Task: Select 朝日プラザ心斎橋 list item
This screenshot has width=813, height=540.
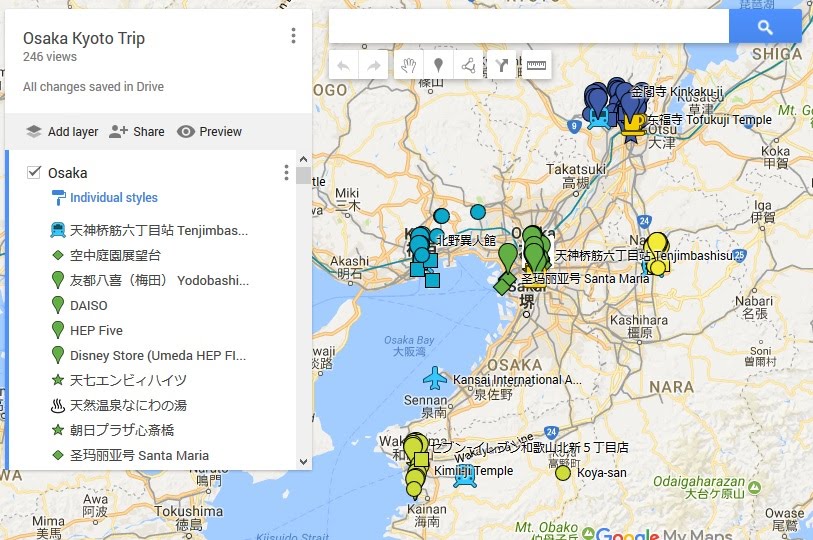Action: coord(122,430)
